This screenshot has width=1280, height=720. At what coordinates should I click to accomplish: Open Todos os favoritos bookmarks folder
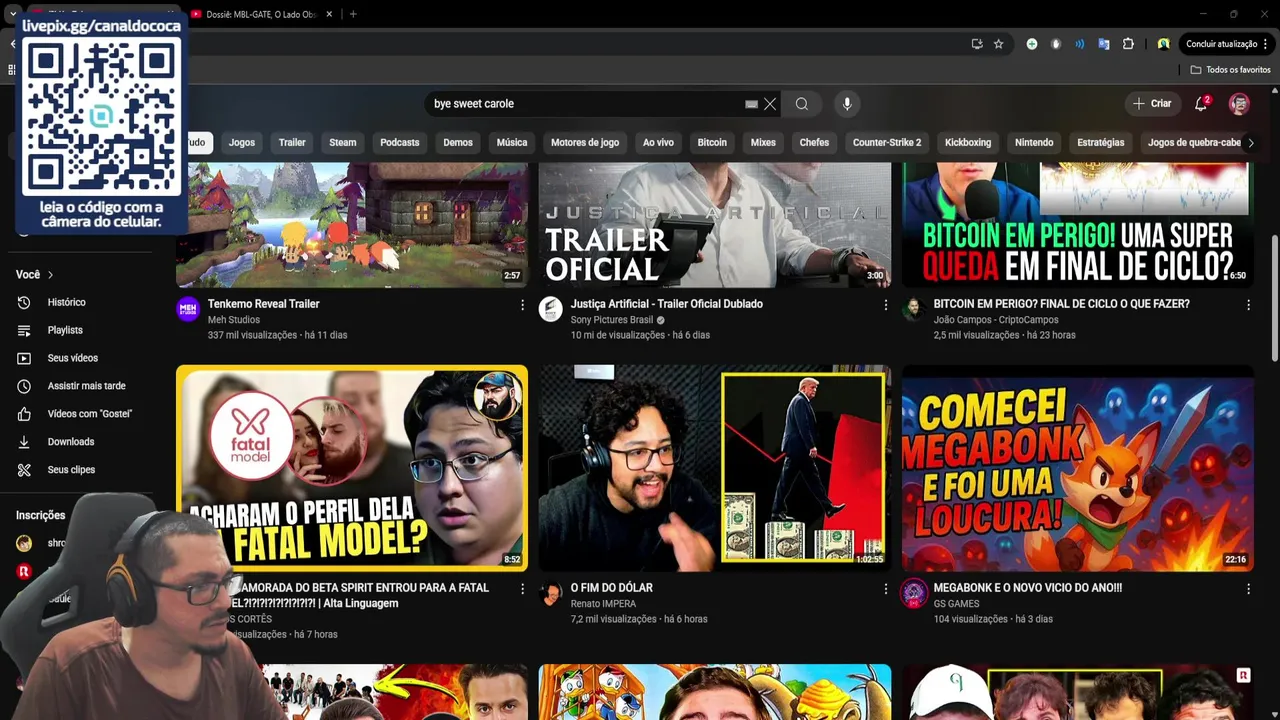pyautogui.click(x=1230, y=70)
